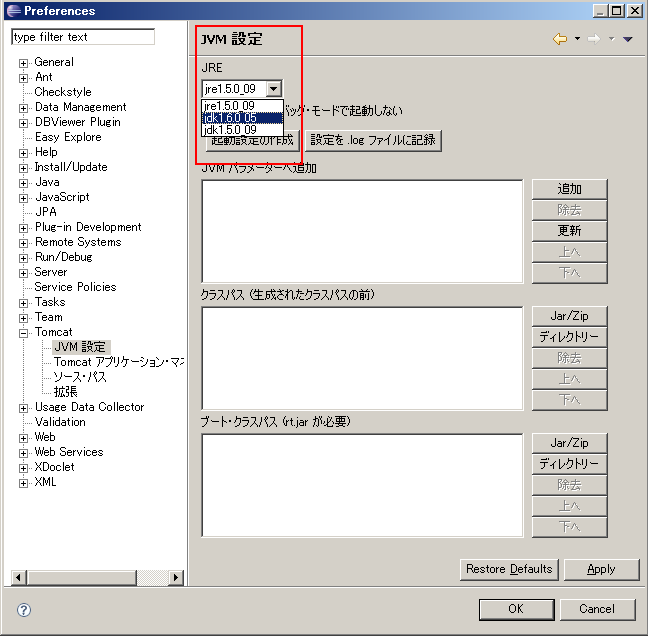
Task: Click the help question mark icon
Action: 24,610
